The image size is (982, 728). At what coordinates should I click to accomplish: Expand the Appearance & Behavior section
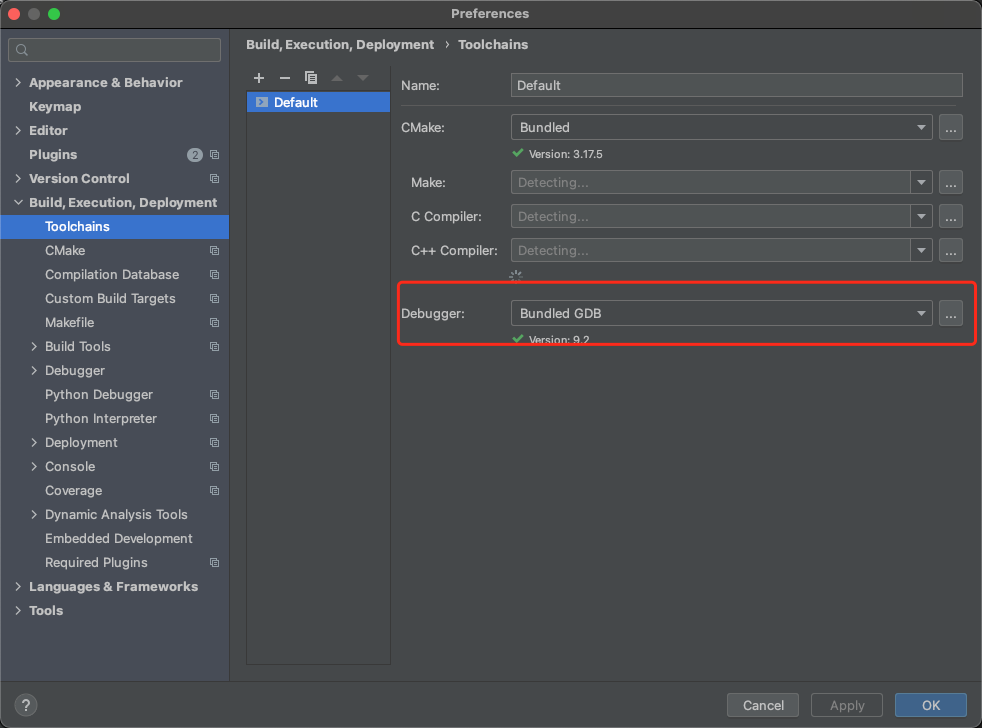18,82
